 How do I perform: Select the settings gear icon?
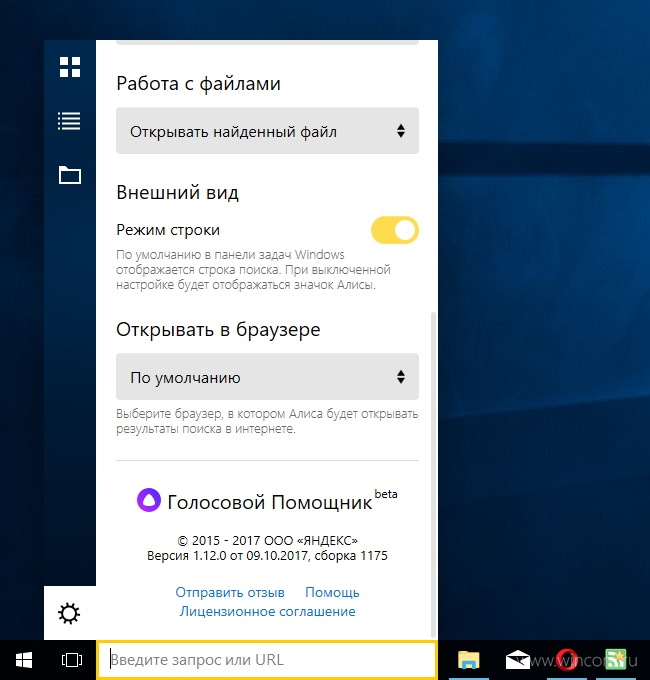point(69,613)
